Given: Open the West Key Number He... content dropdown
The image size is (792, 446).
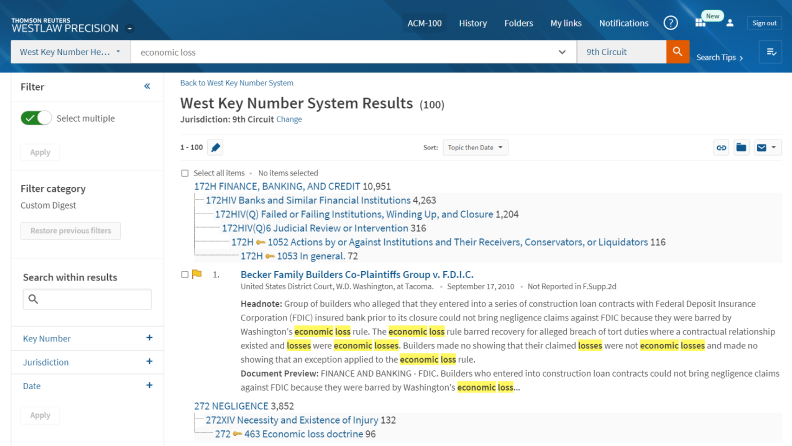Looking at the screenshot, I should (x=71, y=52).
